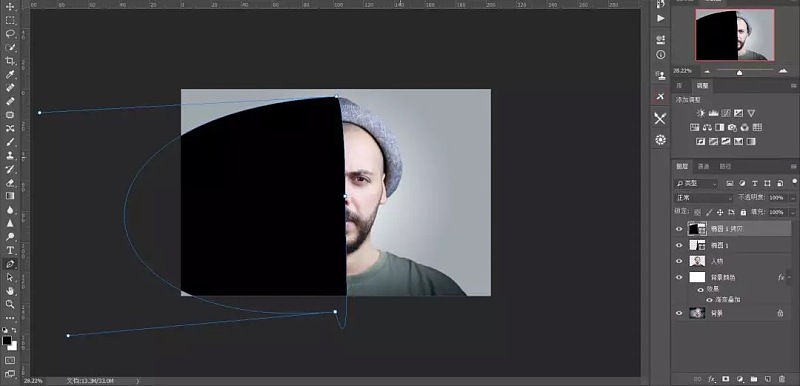Viewport: 800px width, 386px height.
Task: Select the Crop tool
Action: pos(10,61)
